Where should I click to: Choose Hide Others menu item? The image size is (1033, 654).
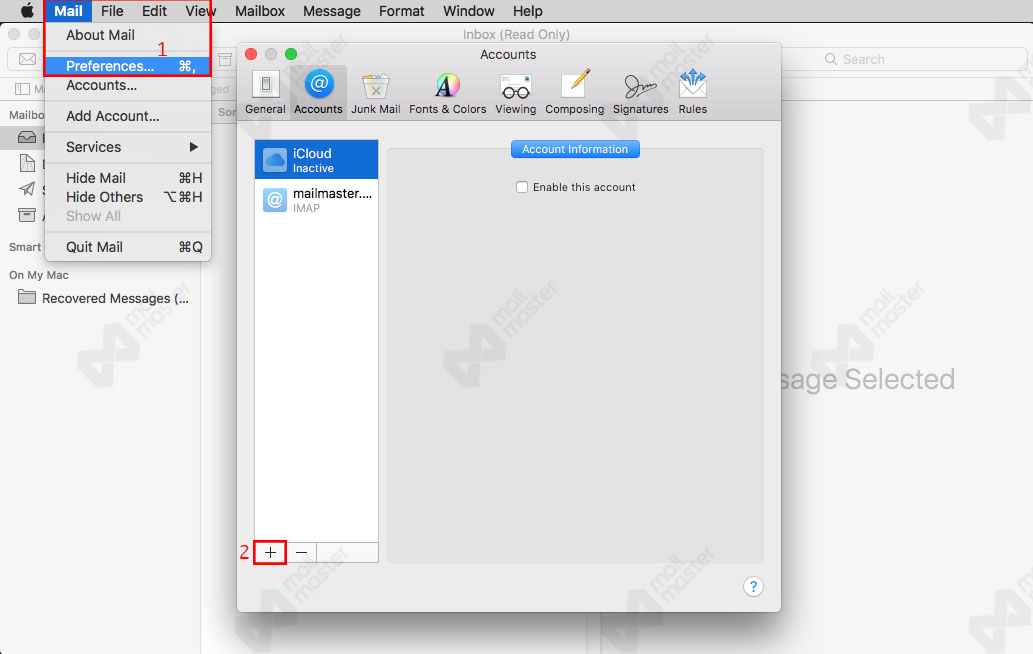click(128, 197)
